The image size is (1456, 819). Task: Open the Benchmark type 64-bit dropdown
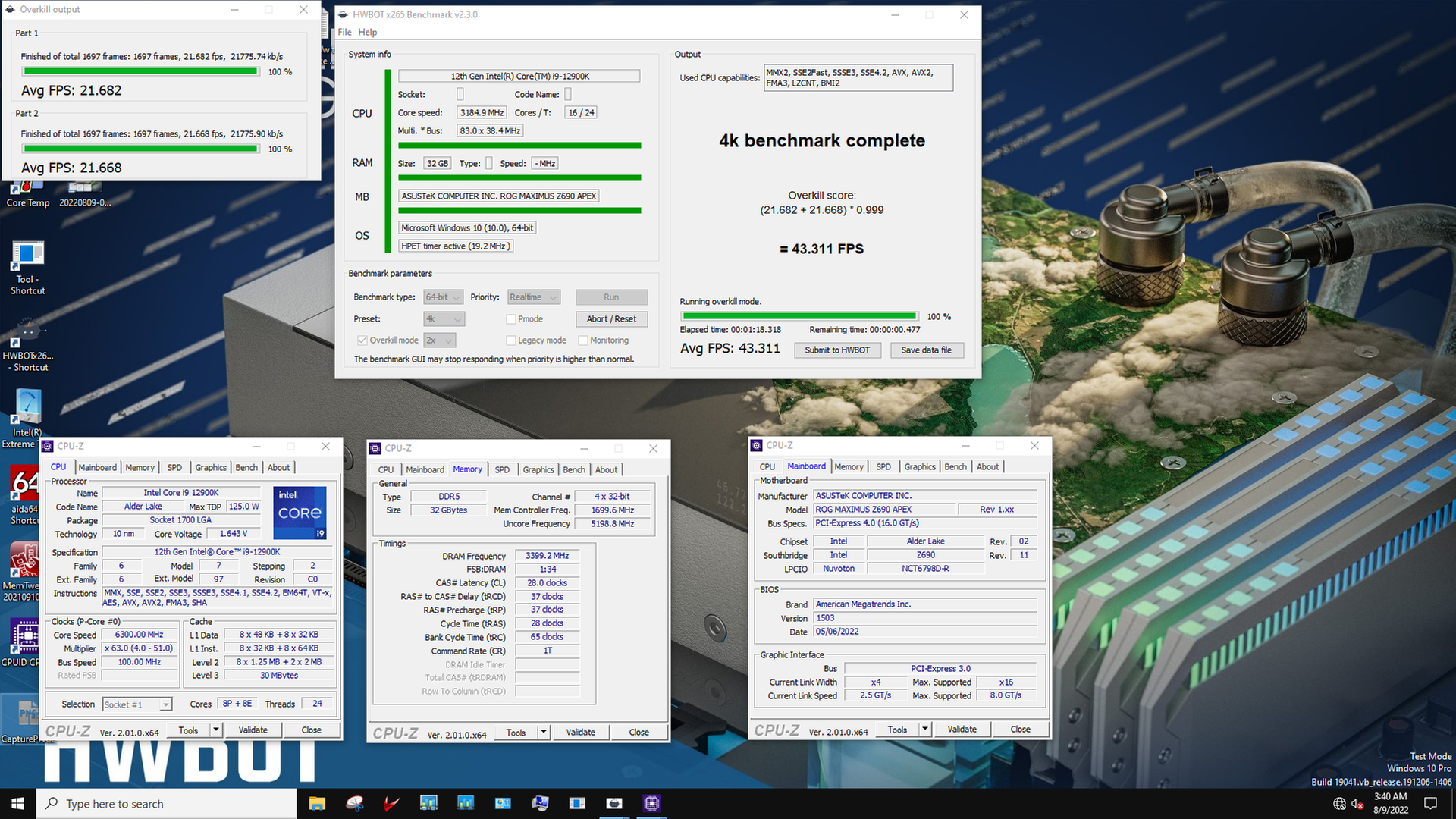pyautogui.click(x=443, y=297)
